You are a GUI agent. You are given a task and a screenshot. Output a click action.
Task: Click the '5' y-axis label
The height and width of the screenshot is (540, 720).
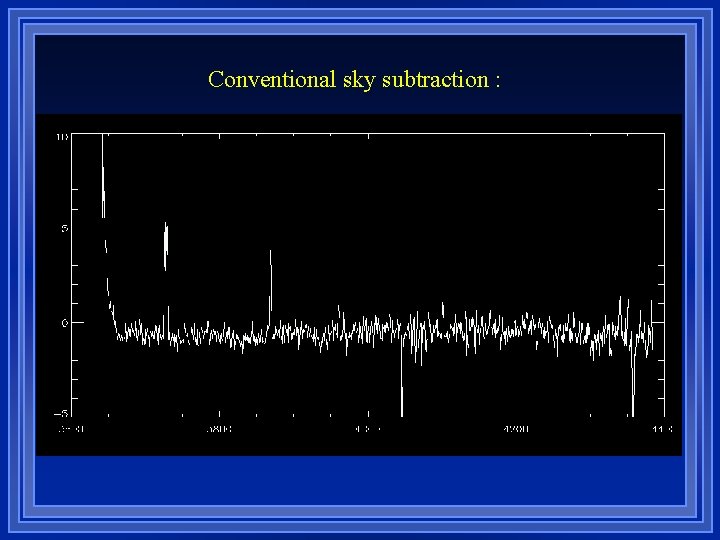pyautogui.click(x=65, y=228)
